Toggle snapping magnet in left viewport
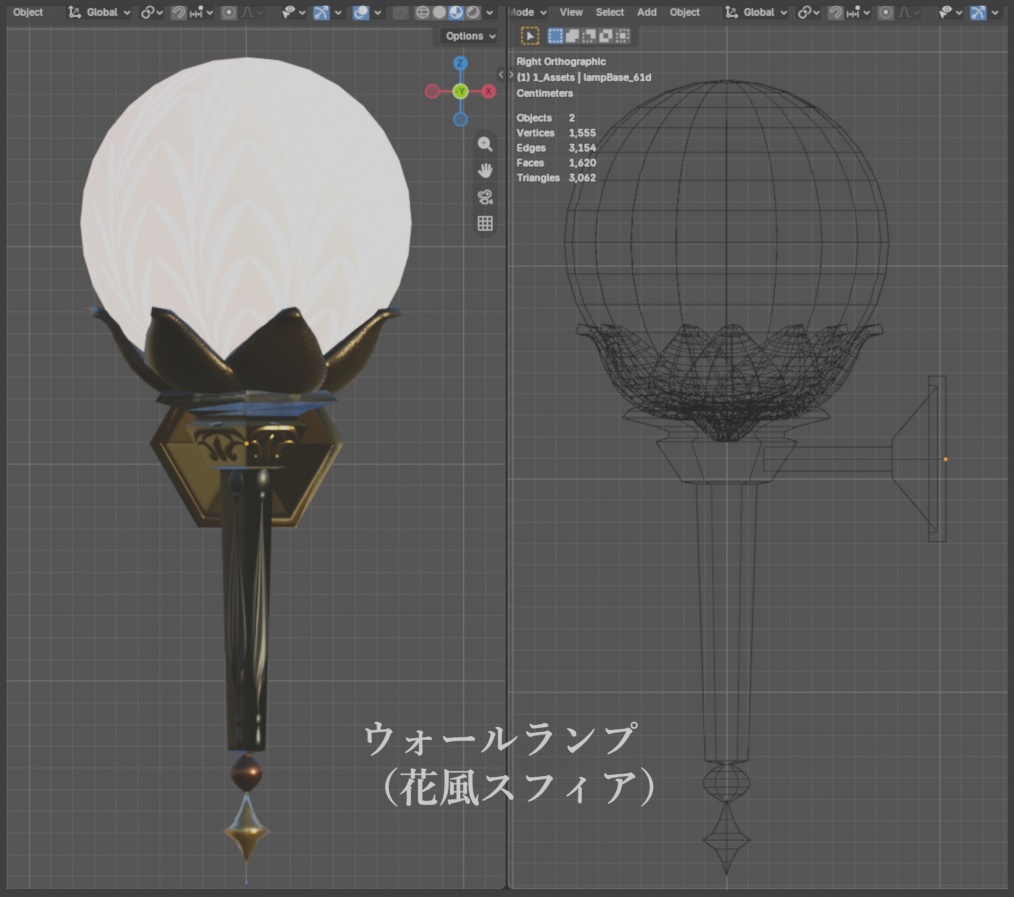 tap(178, 12)
